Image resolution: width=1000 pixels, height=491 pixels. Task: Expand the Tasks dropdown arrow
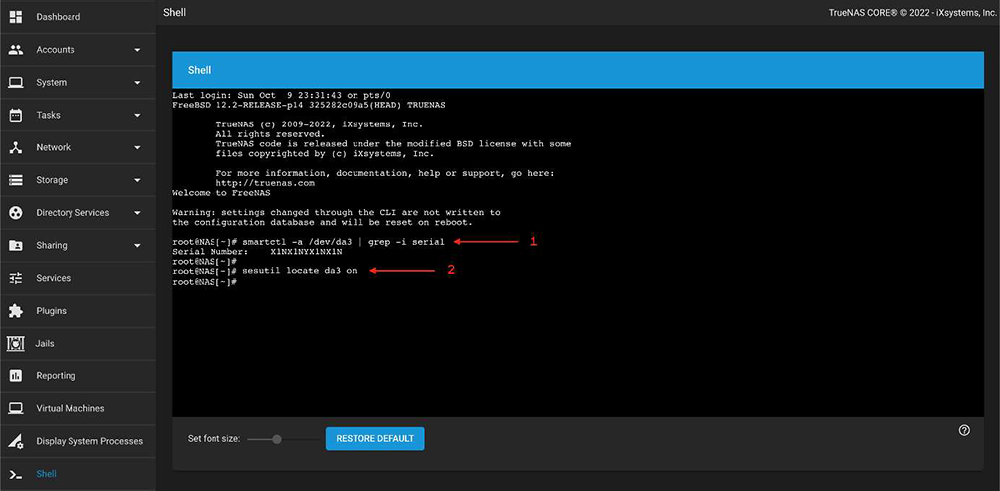(x=137, y=115)
